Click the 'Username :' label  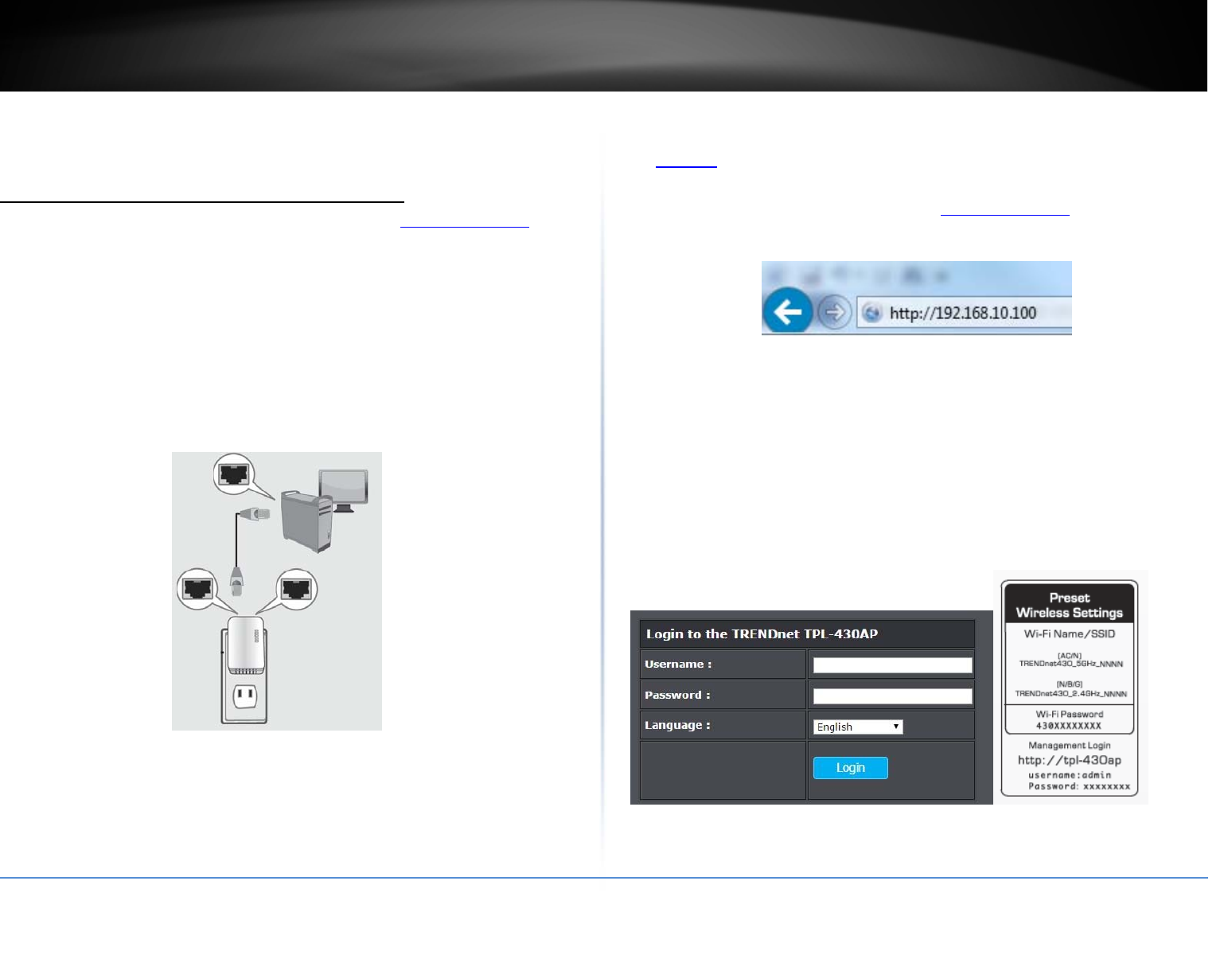coord(678,665)
